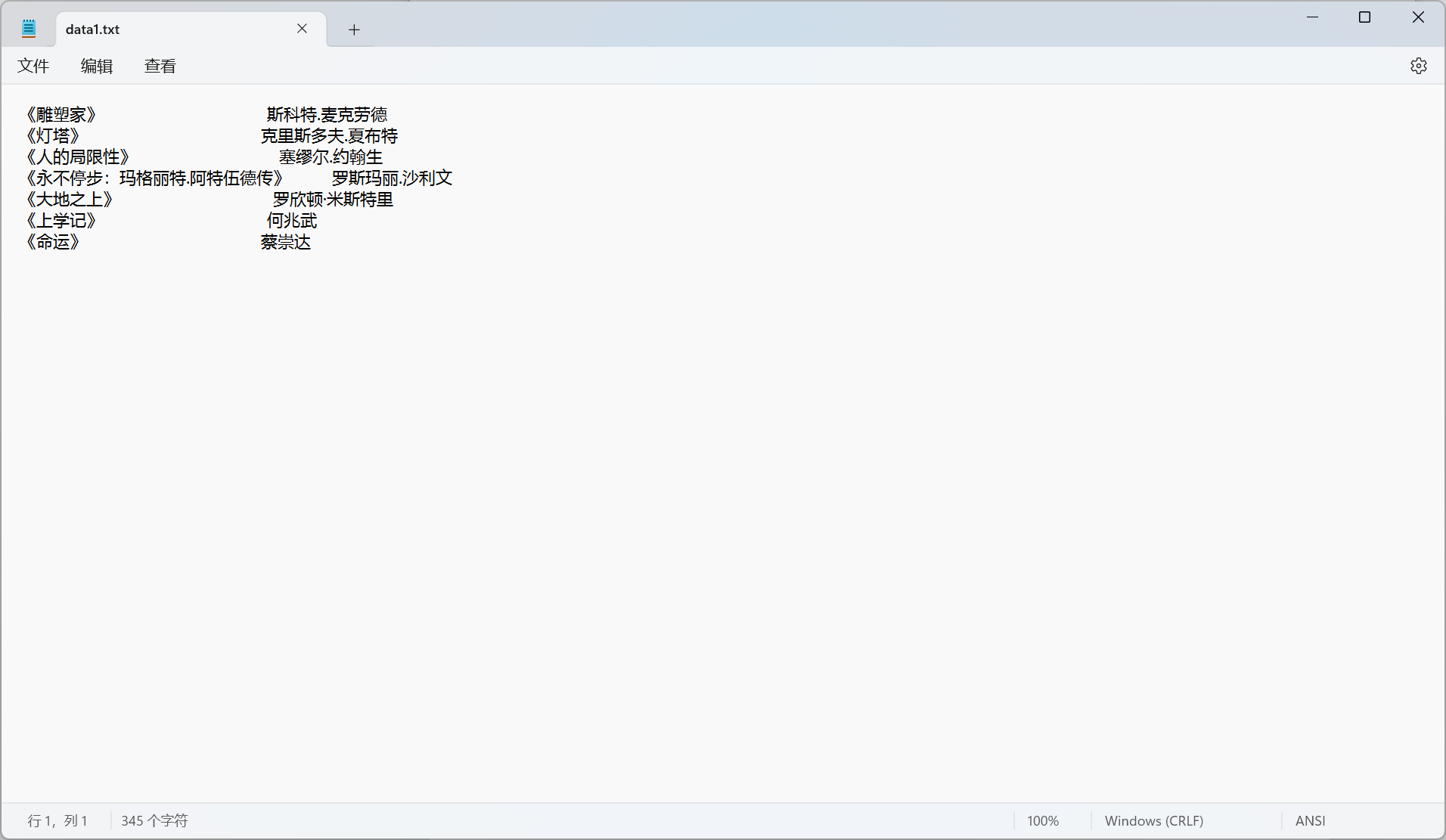Viewport: 1446px width, 840px height.
Task: Click the 100% zoom level indicator
Action: [x=1043, y=820]
